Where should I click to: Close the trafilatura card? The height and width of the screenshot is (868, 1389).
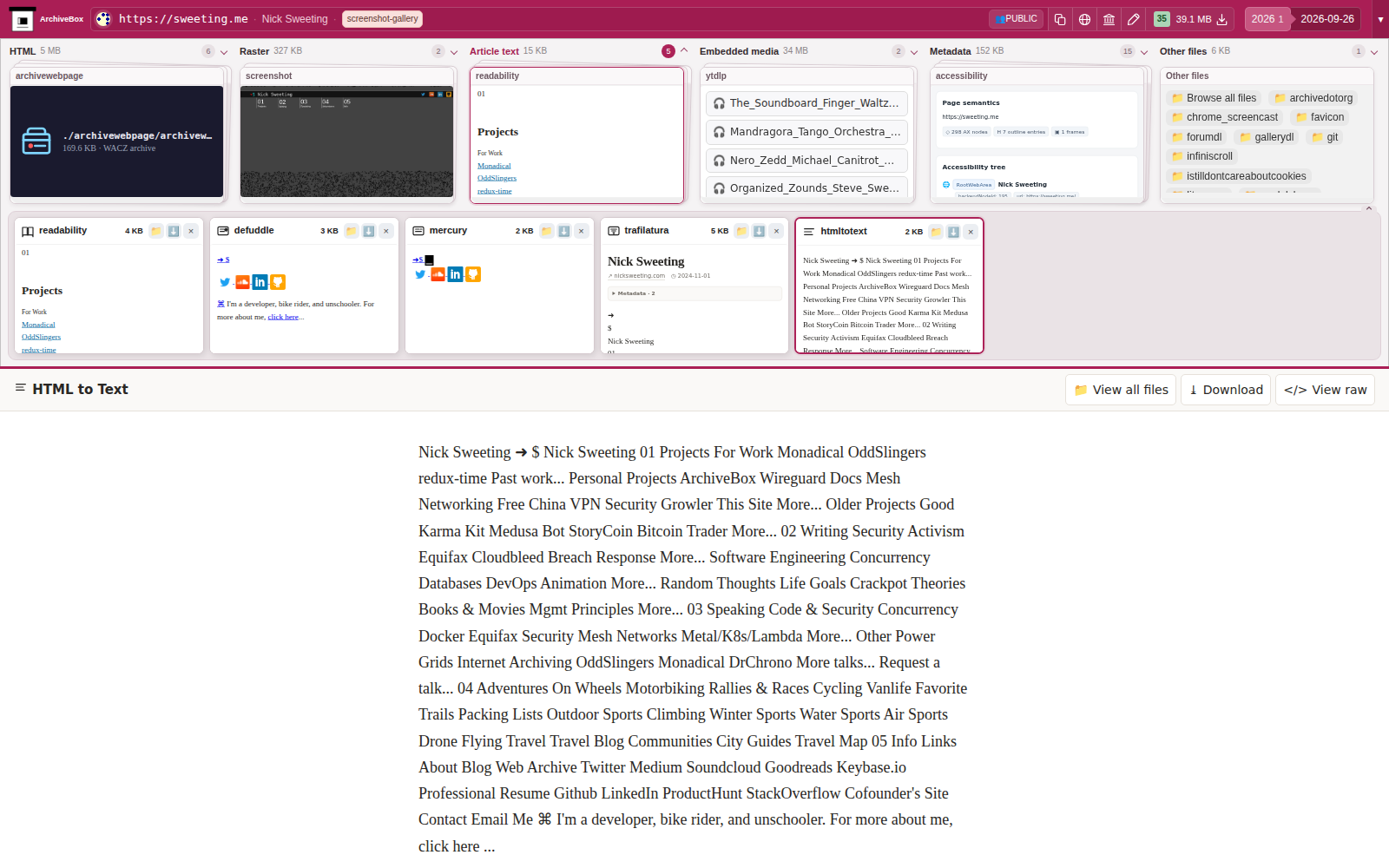pyautogui.click(x=777, y=231)
